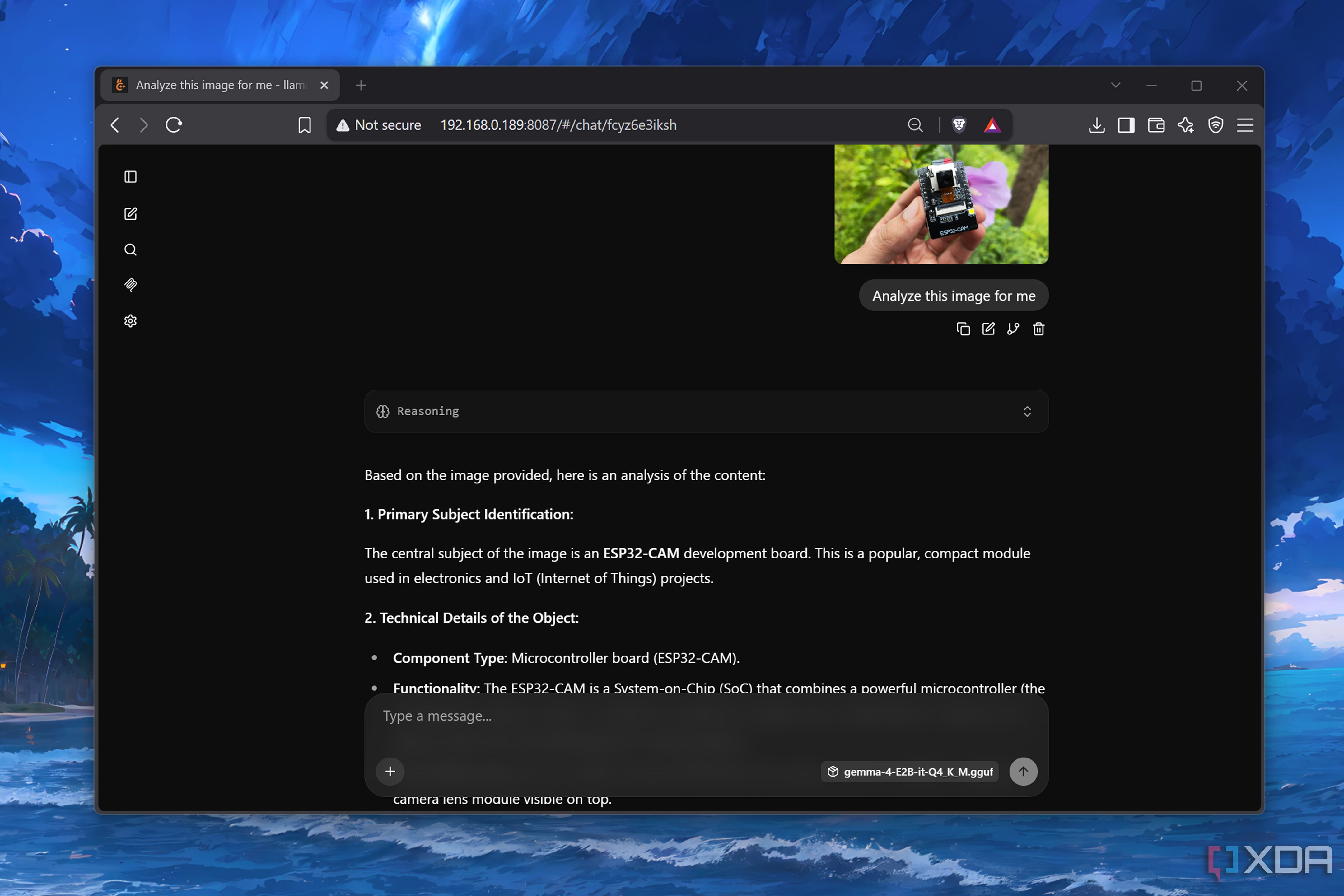The image size is (1344, 896).
Task: Open browser downloads
Action: (1097, 125)
